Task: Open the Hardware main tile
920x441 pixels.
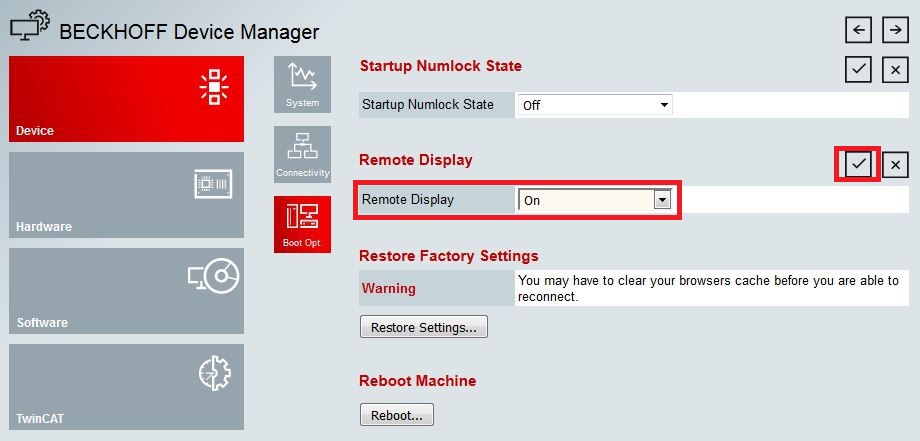Action: [x=126, y=195]
